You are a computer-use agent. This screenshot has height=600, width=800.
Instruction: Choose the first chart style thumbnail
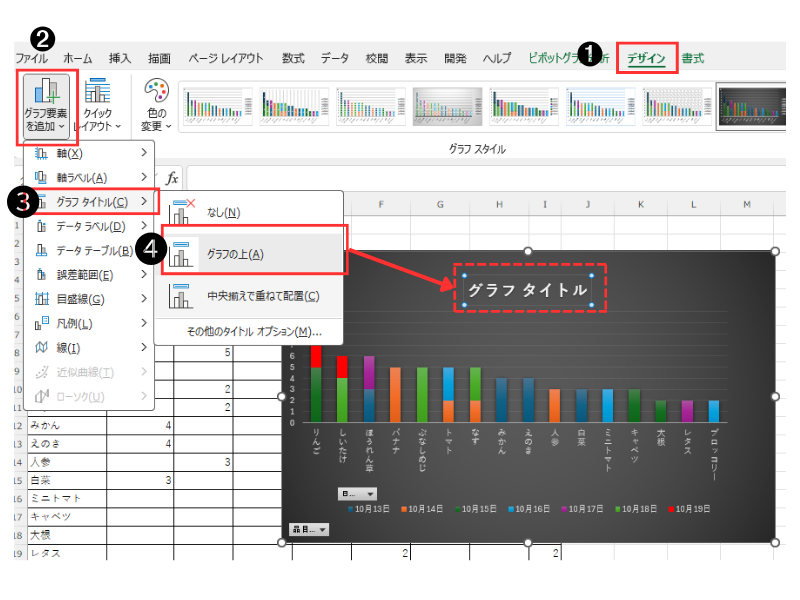tap(217, 106)
